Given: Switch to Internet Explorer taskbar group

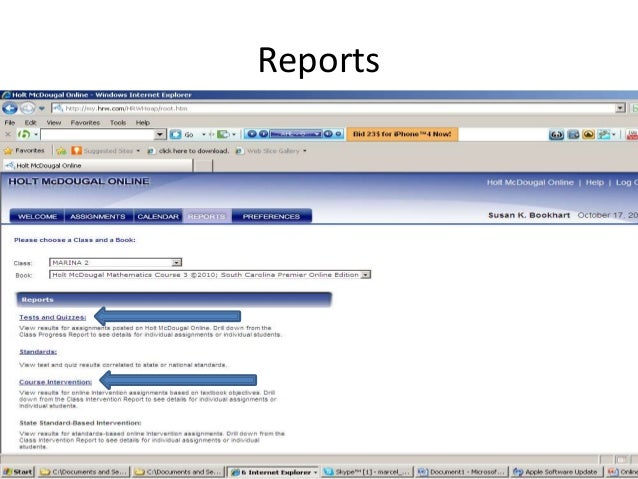Looking at the screenshot, I should pos(273,472).
